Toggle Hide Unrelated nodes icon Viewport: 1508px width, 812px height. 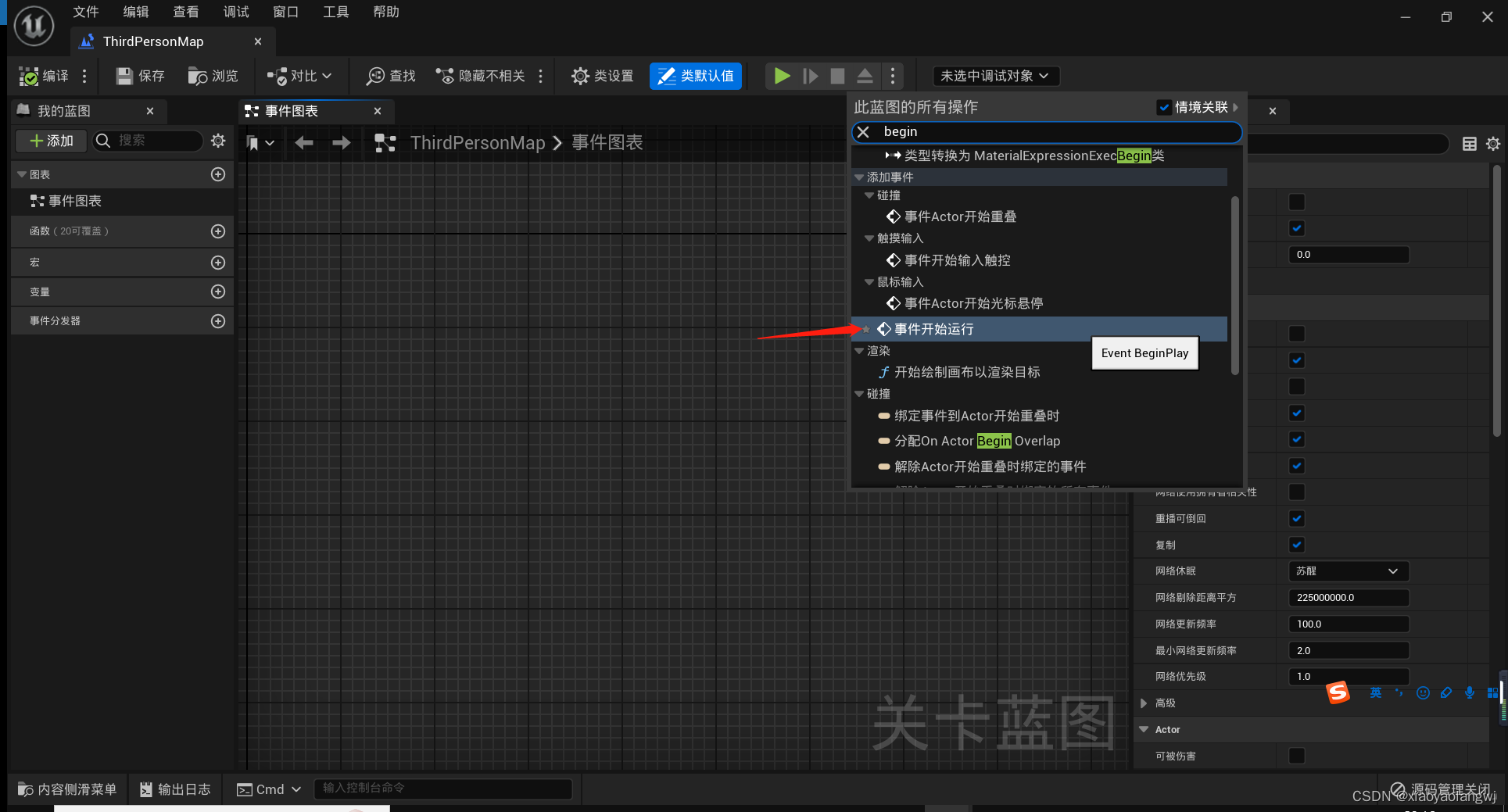click(445, 76)
